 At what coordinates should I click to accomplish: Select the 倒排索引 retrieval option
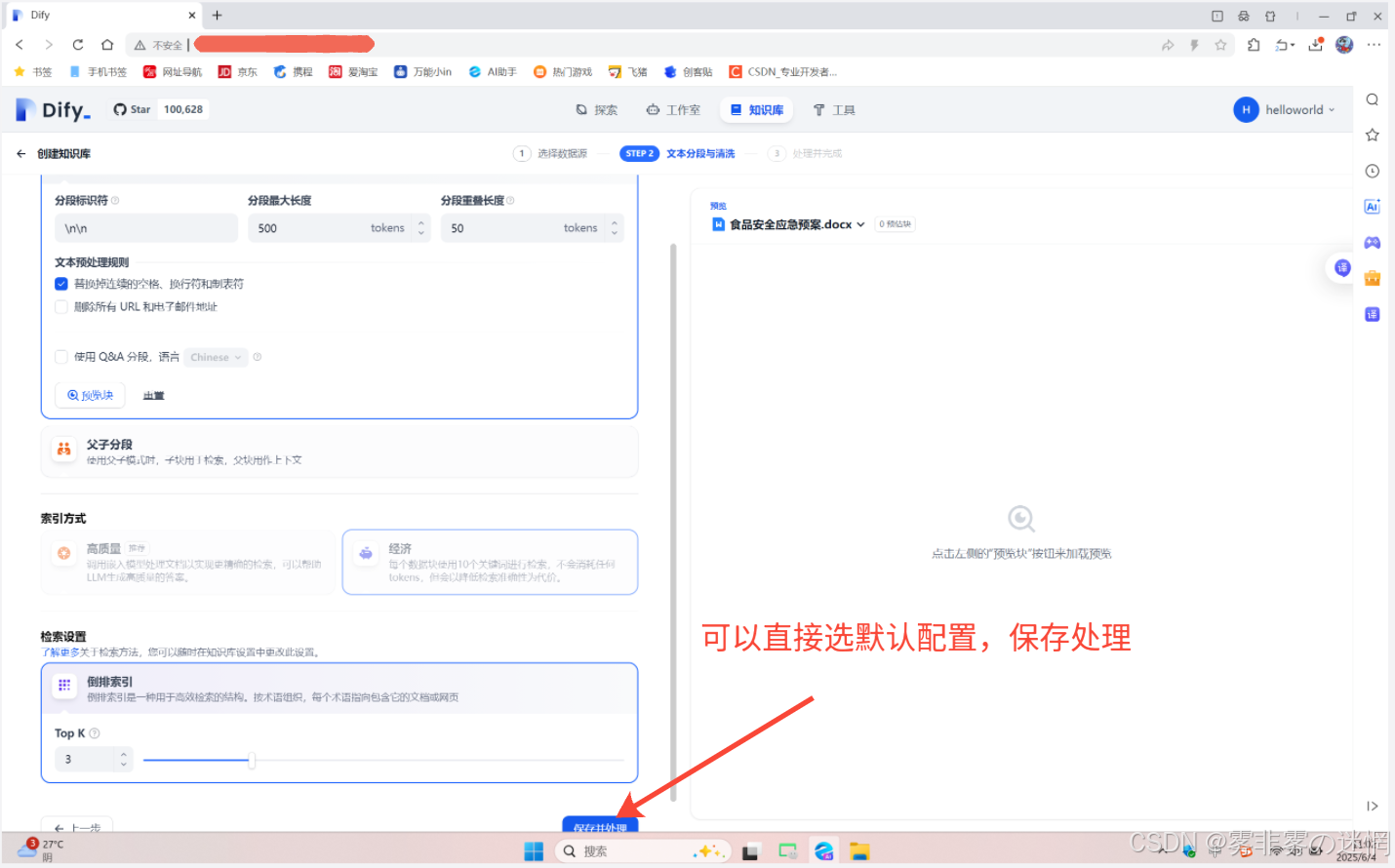pyautogui.click(x=339, y=689)
